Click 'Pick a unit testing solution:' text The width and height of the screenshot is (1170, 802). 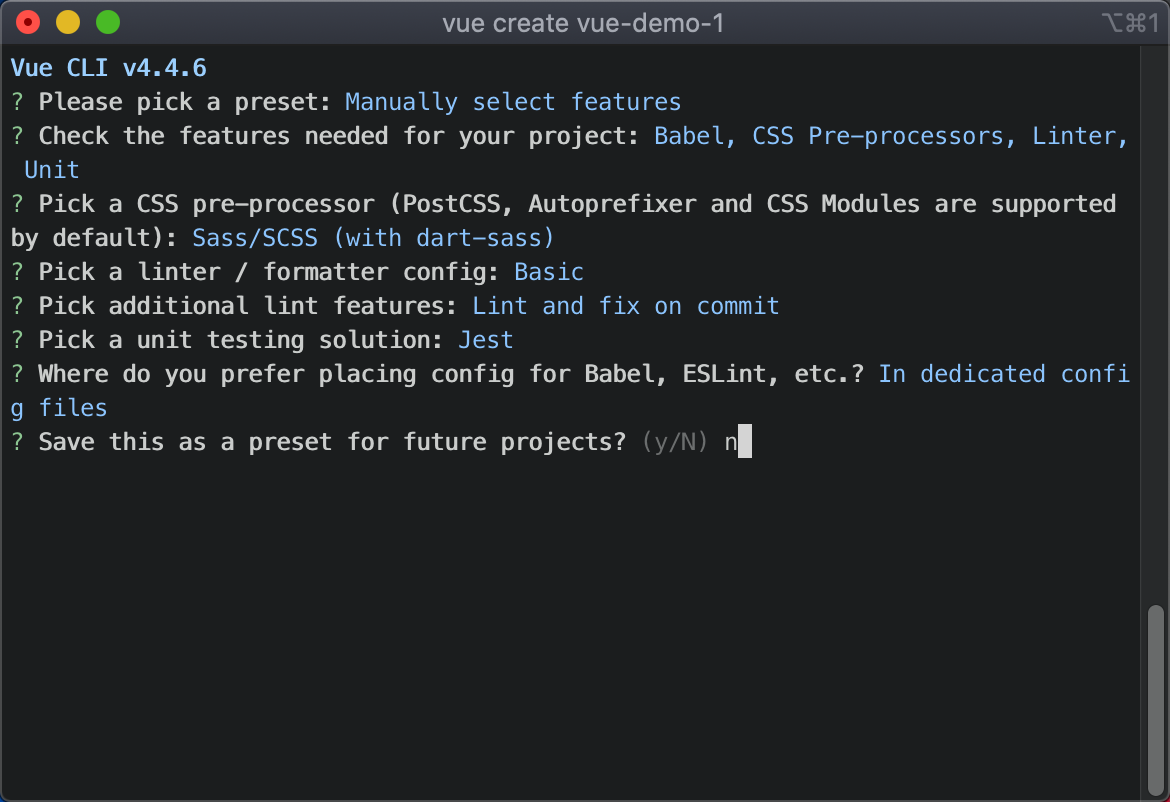[240, 339]
